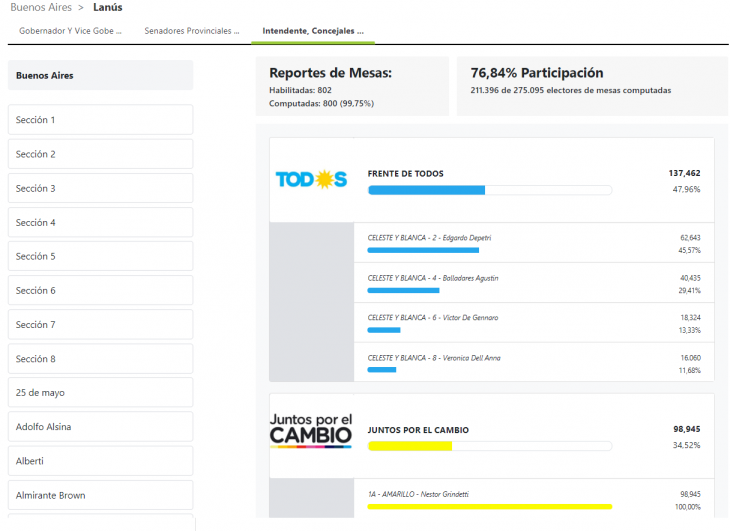Screen dimensions: 730x531
Task: Click the Nestor Grindetti list row
Action: click(534, 498)
